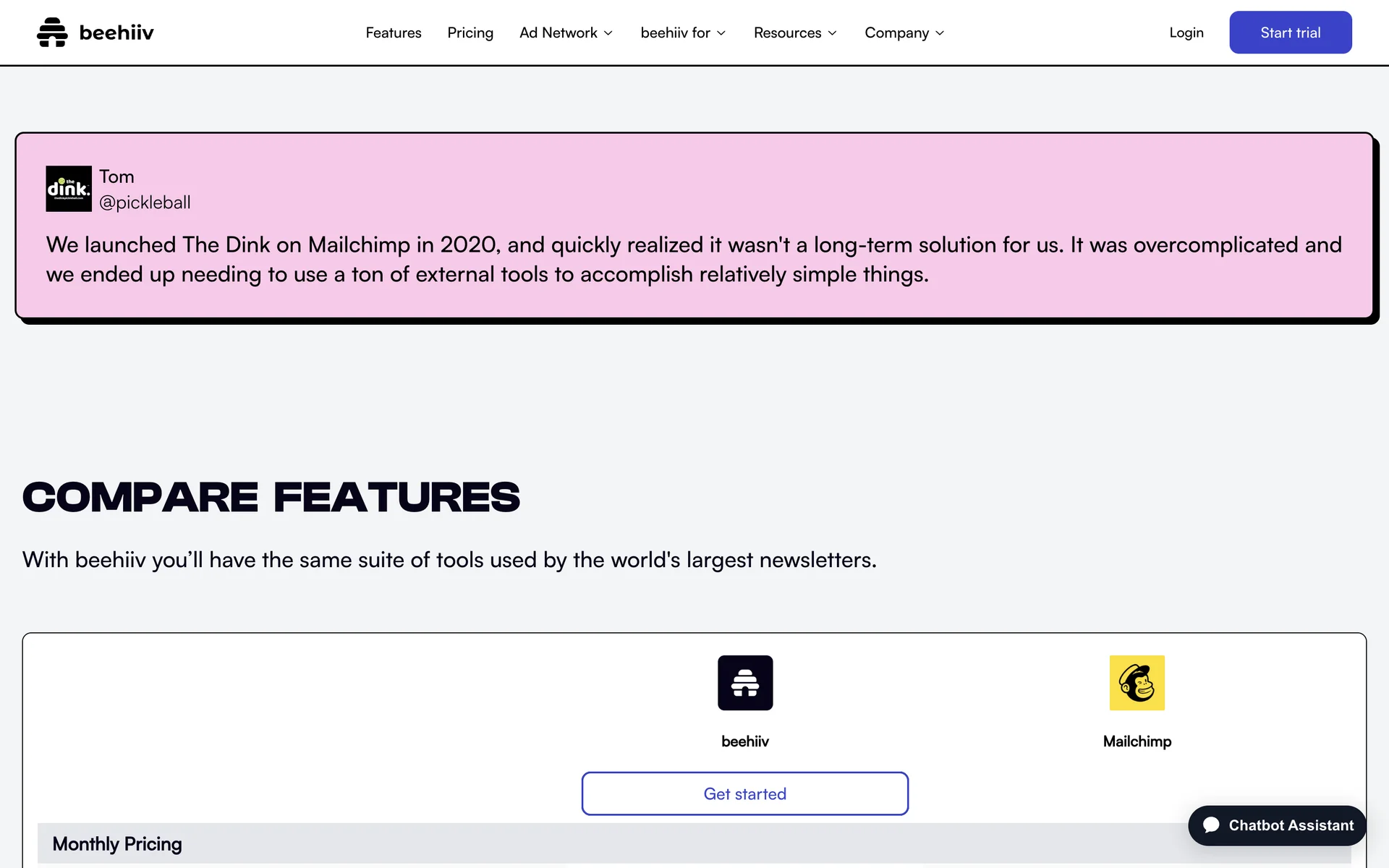Click the beehiiv icon in comparison table
Image resolution: width=1389 pixels, height=868 pixels.
click(745, 683)
